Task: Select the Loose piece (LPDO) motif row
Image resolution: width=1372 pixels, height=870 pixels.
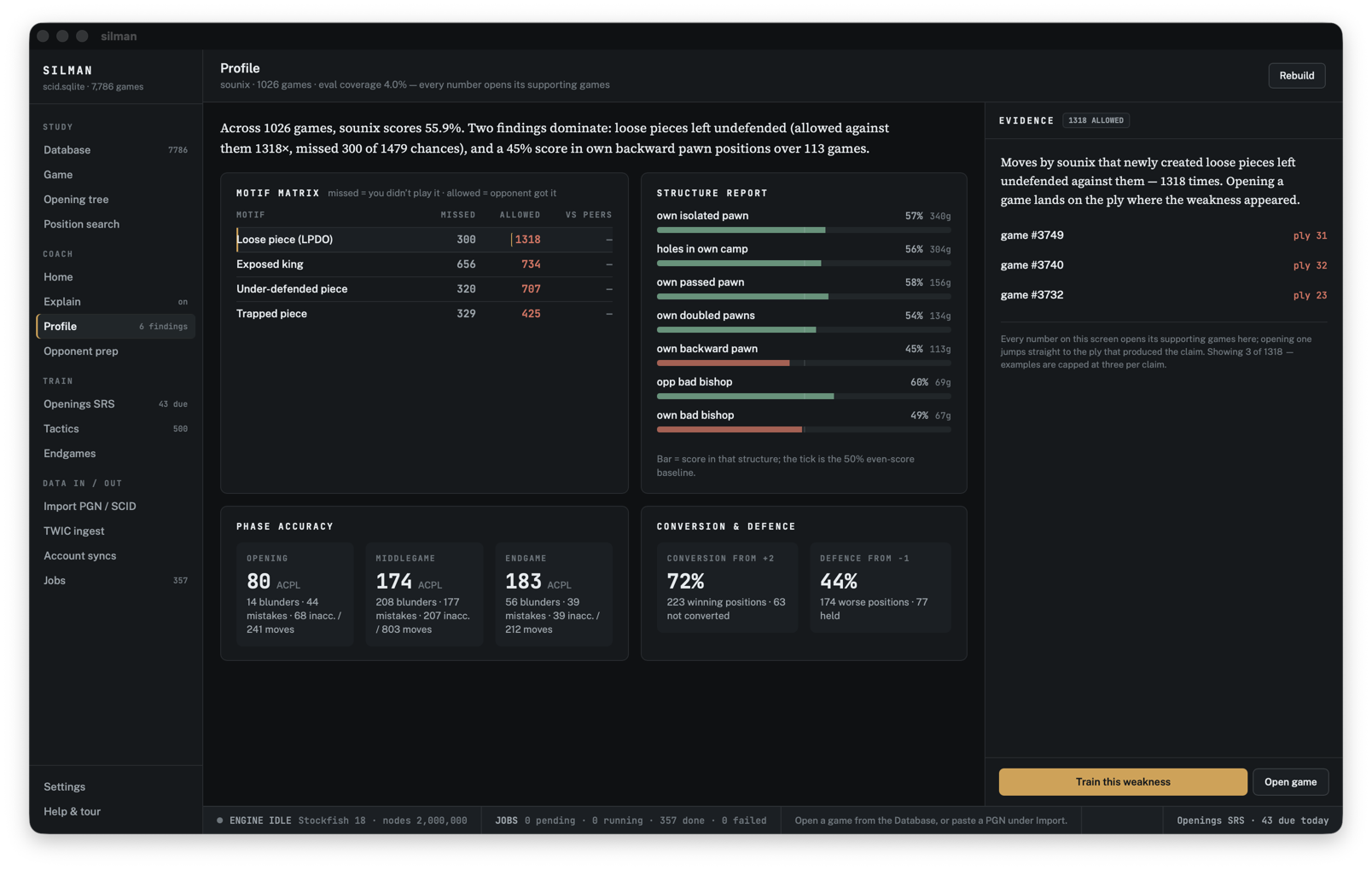Action: [x=424, y=240]
